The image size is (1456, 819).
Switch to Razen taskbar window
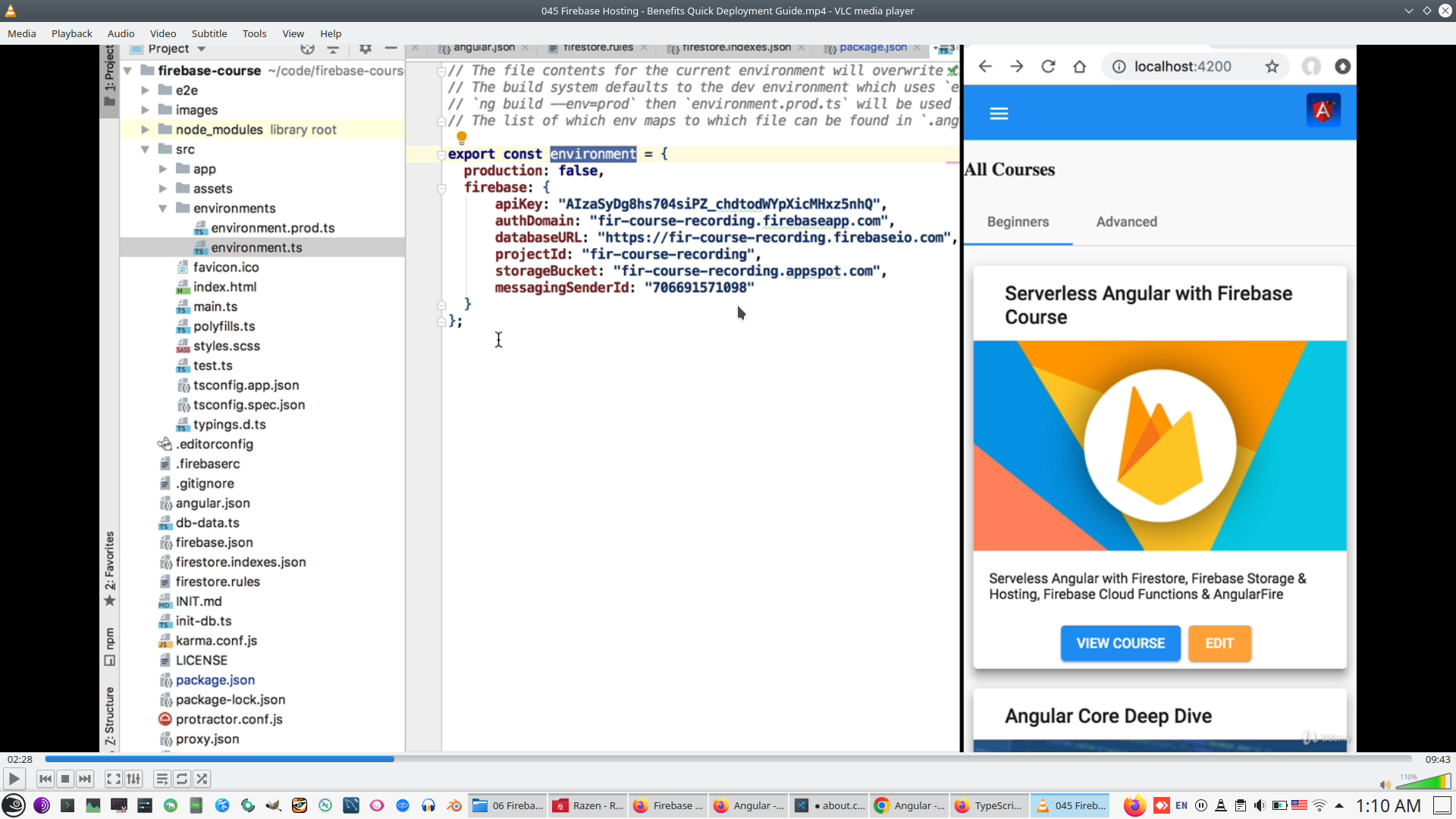(588, 805)
